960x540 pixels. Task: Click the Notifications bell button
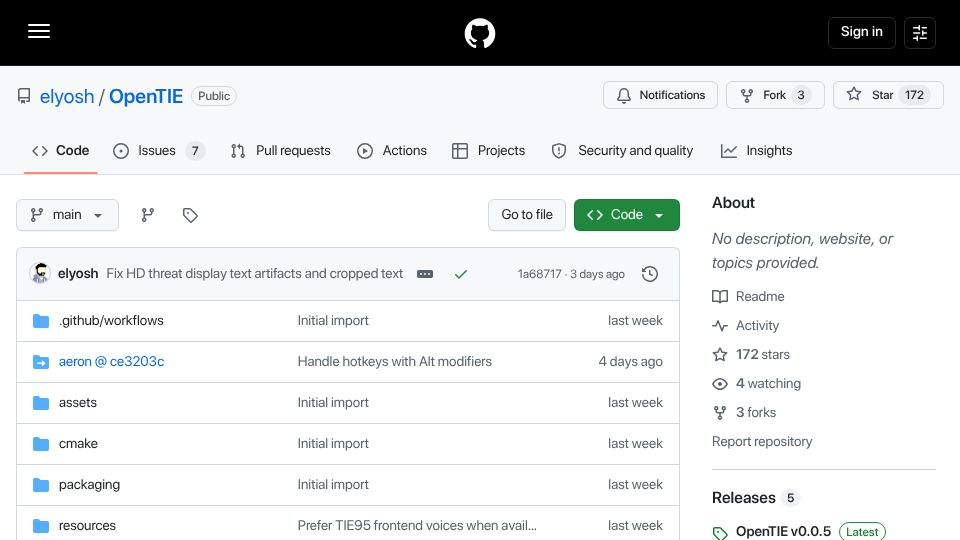660,95
